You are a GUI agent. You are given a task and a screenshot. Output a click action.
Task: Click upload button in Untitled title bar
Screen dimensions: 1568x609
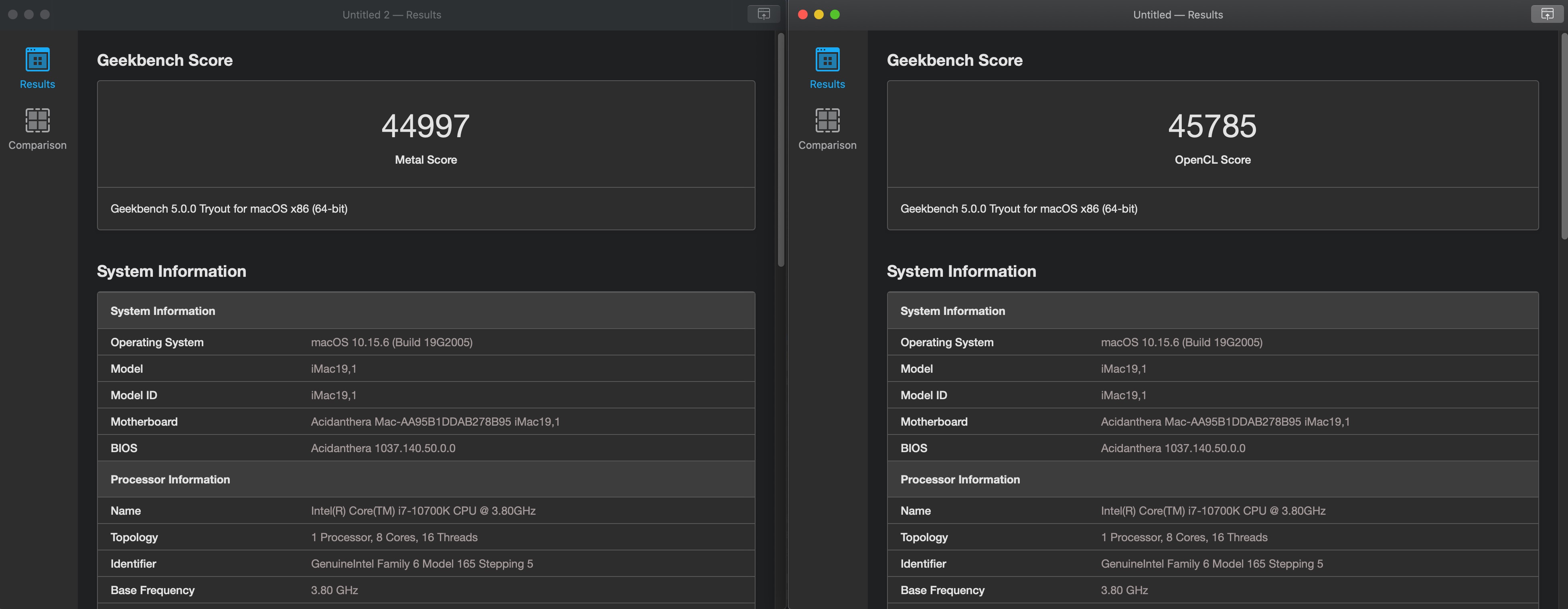point(1547,14)
